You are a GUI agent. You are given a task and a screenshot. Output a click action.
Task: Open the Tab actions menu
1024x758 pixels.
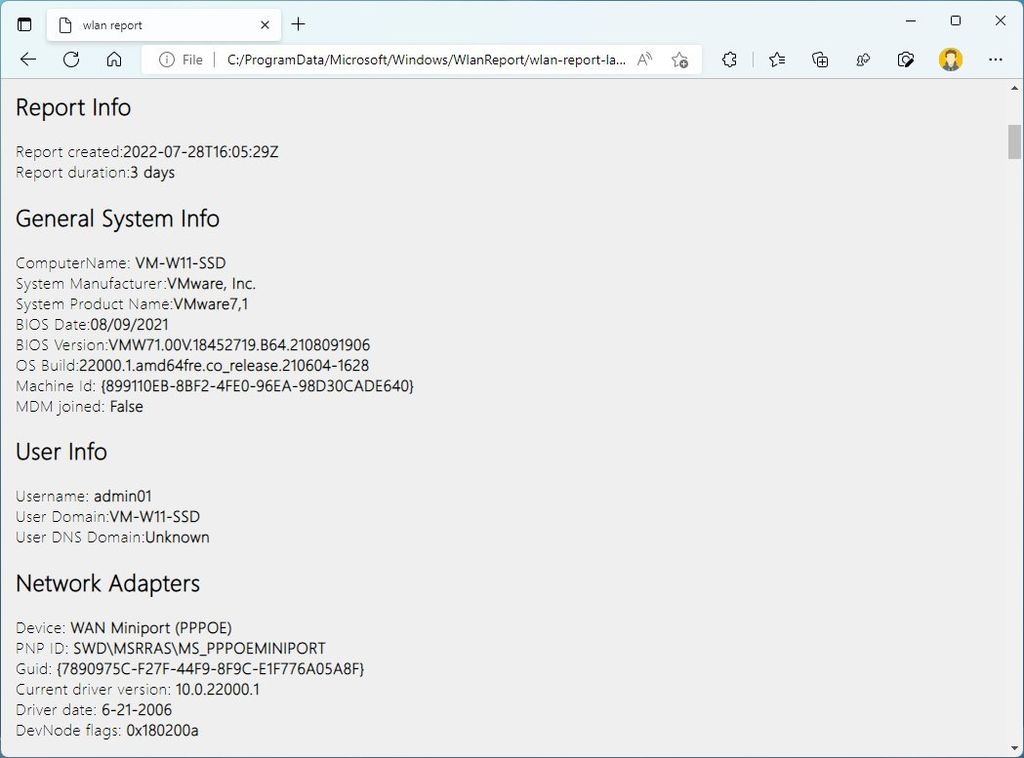[x=24, y=24]
